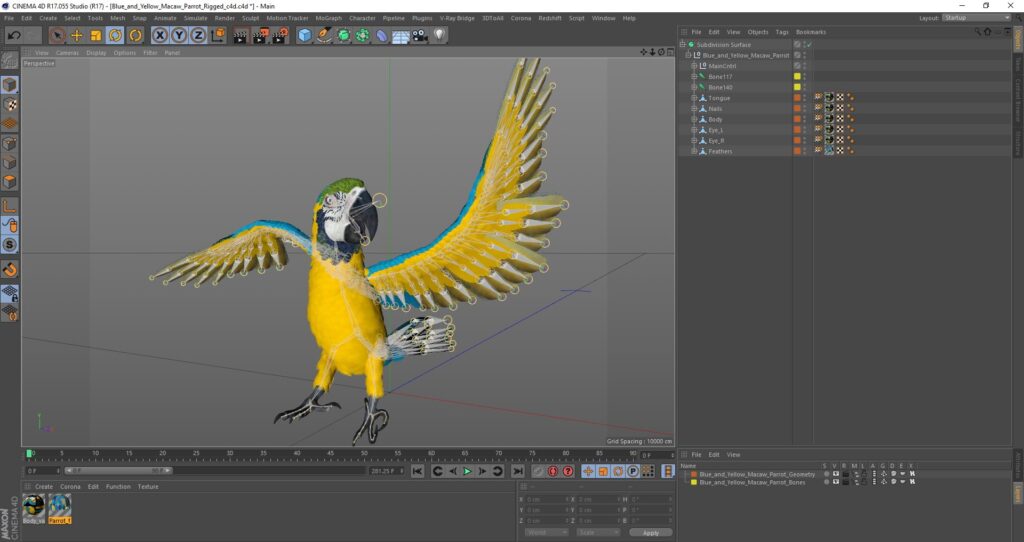This screenshot has width=1024, height=542.
Task: Open Edit Render Settings icon
Action: [280, 35]
